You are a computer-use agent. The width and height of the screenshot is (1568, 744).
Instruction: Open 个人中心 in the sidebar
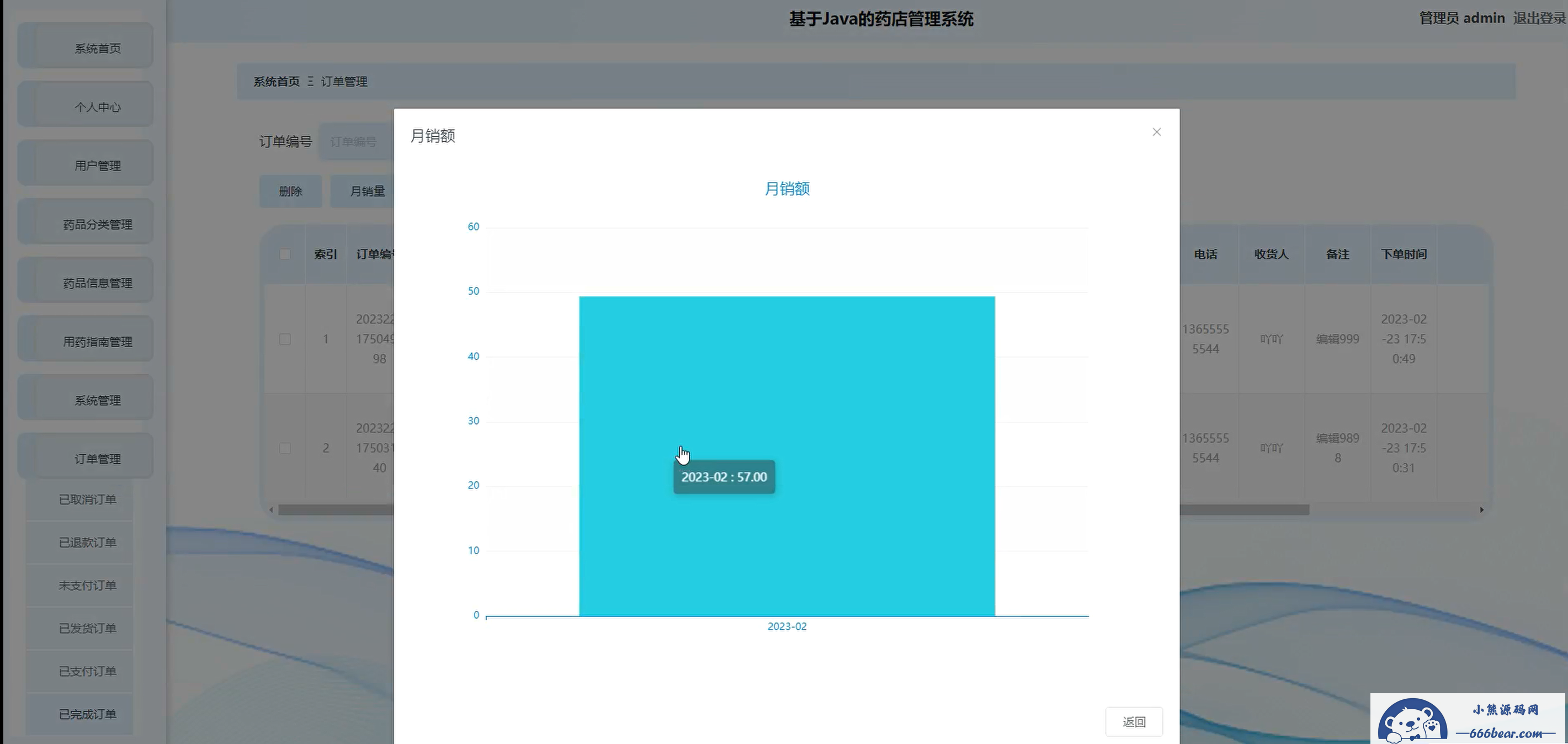click(x=97, y=107)
